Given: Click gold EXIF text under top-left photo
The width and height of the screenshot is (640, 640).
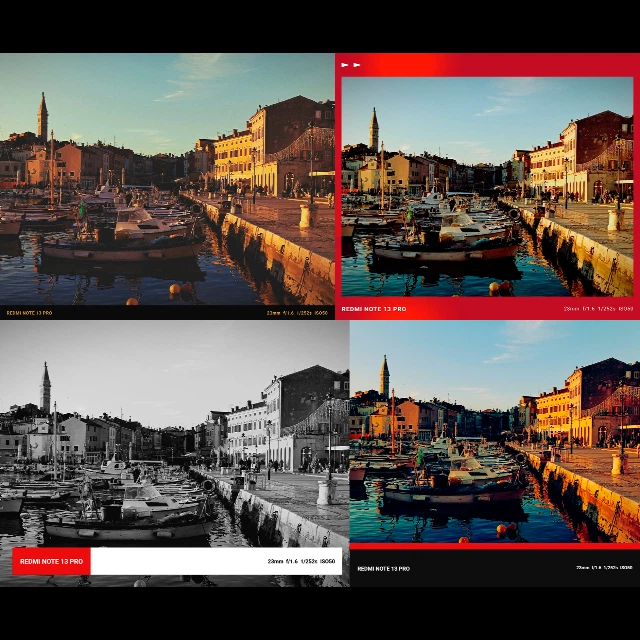Looking at the screenshot, I should coord(297,313).
